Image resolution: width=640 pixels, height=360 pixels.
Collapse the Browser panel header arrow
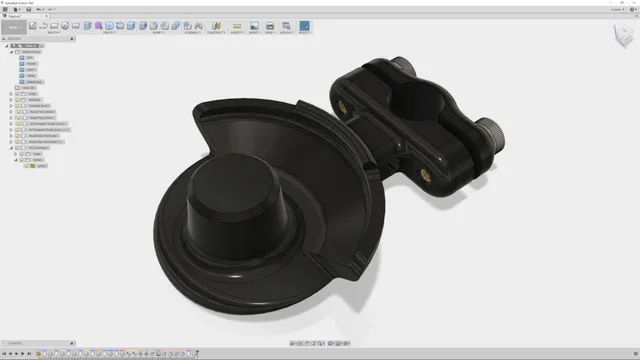coord(4,39)
